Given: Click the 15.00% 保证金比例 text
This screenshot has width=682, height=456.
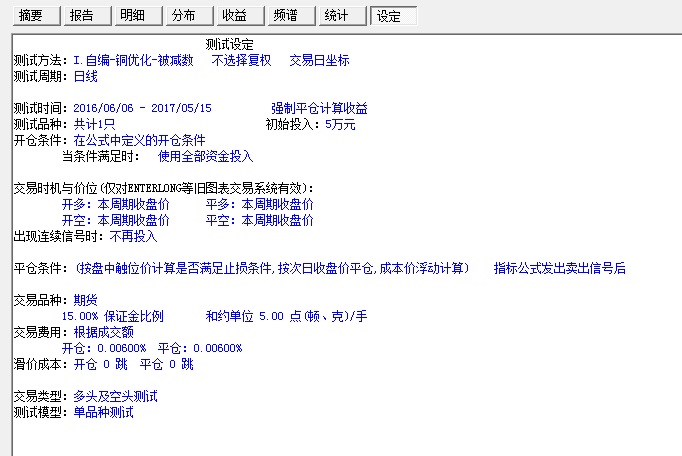Looking at the screenshot, I should tap(113, 316).
